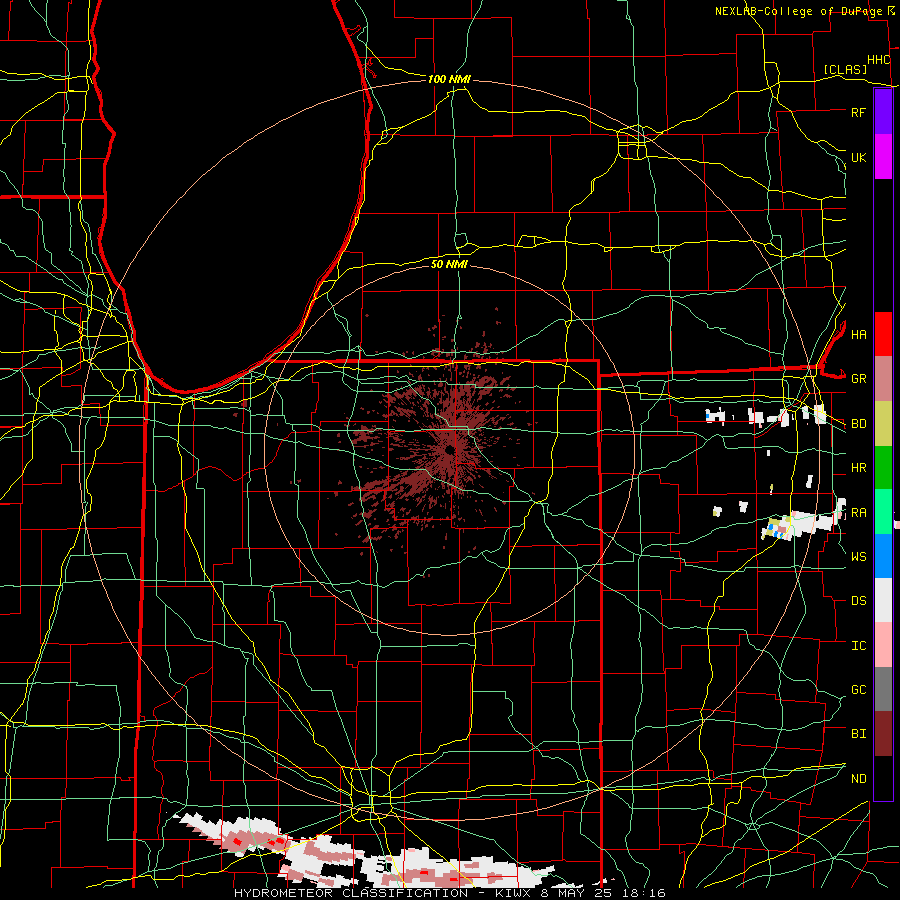Click the blue WS color swatch

point(883,556)
